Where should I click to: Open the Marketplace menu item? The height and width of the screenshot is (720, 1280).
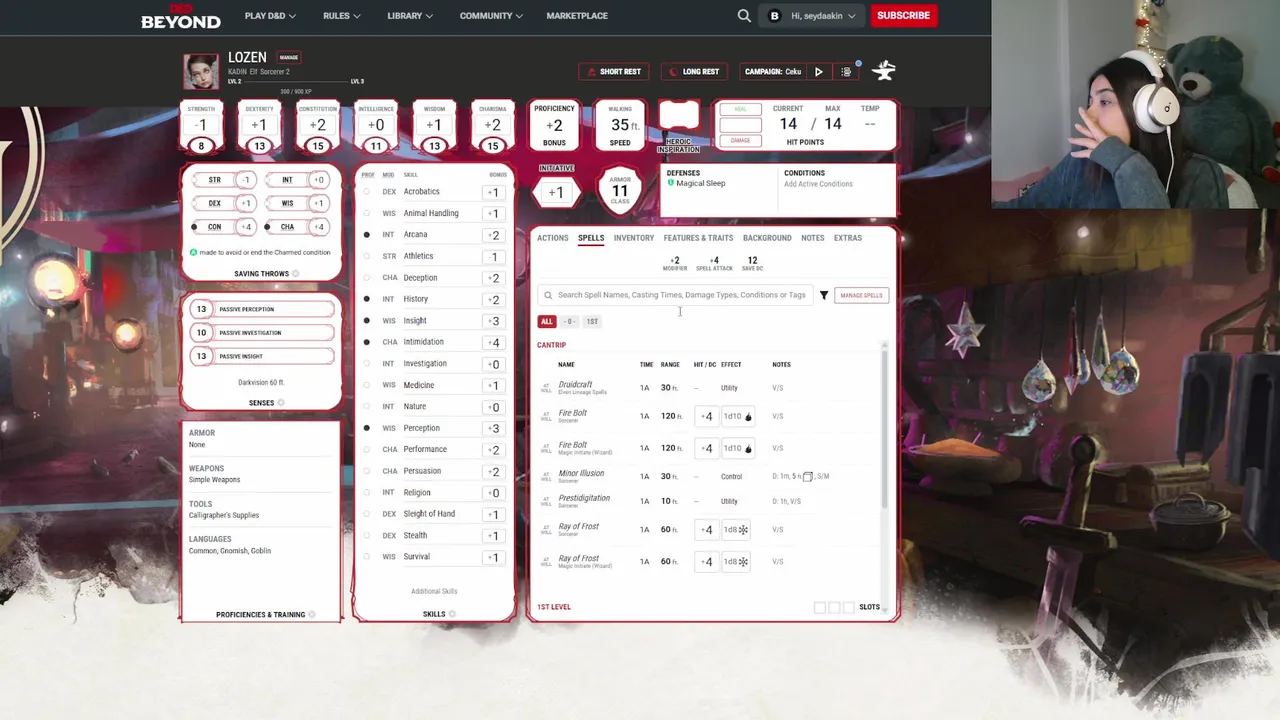tap(577, 16)
